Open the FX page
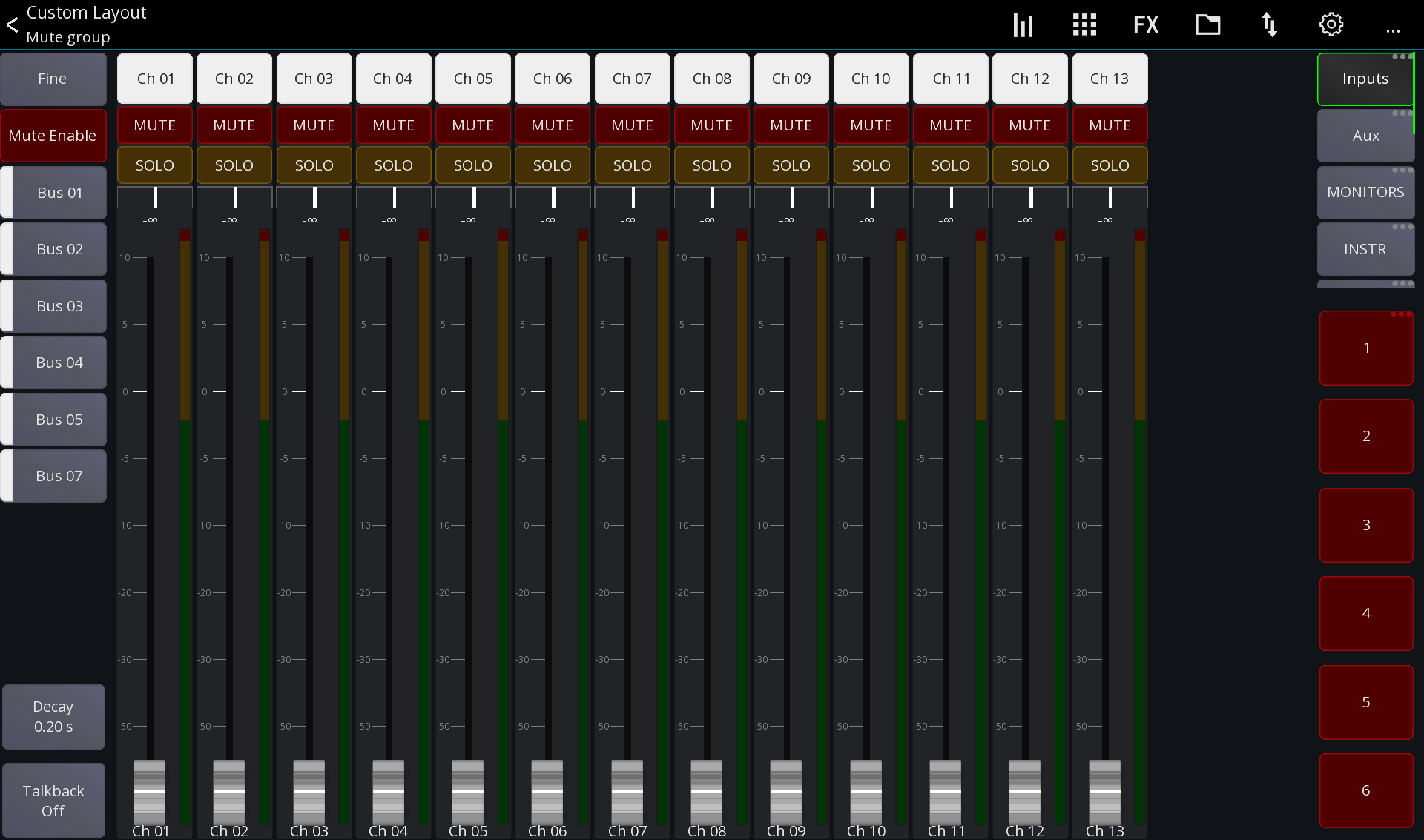This screenshot has width=1424, height=840. 1145,24
